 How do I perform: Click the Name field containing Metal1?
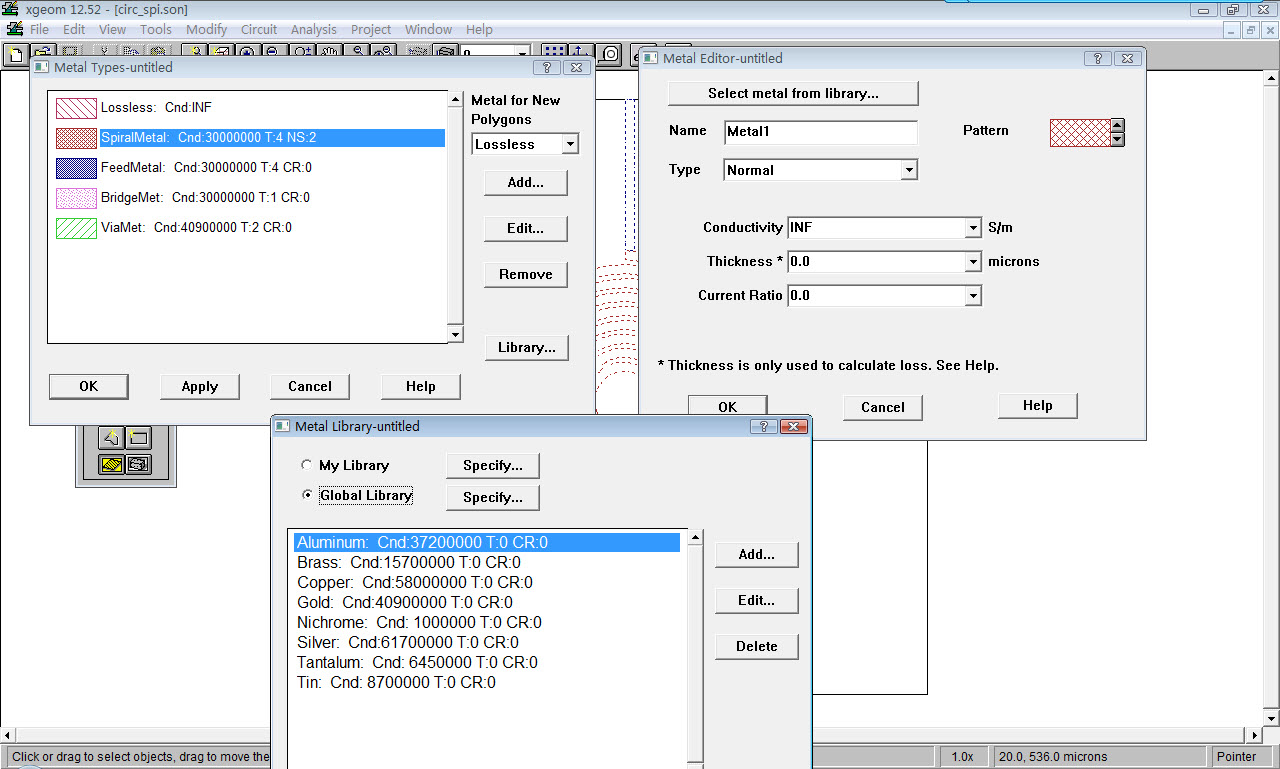pyautogui.click(x=820, y=132)
